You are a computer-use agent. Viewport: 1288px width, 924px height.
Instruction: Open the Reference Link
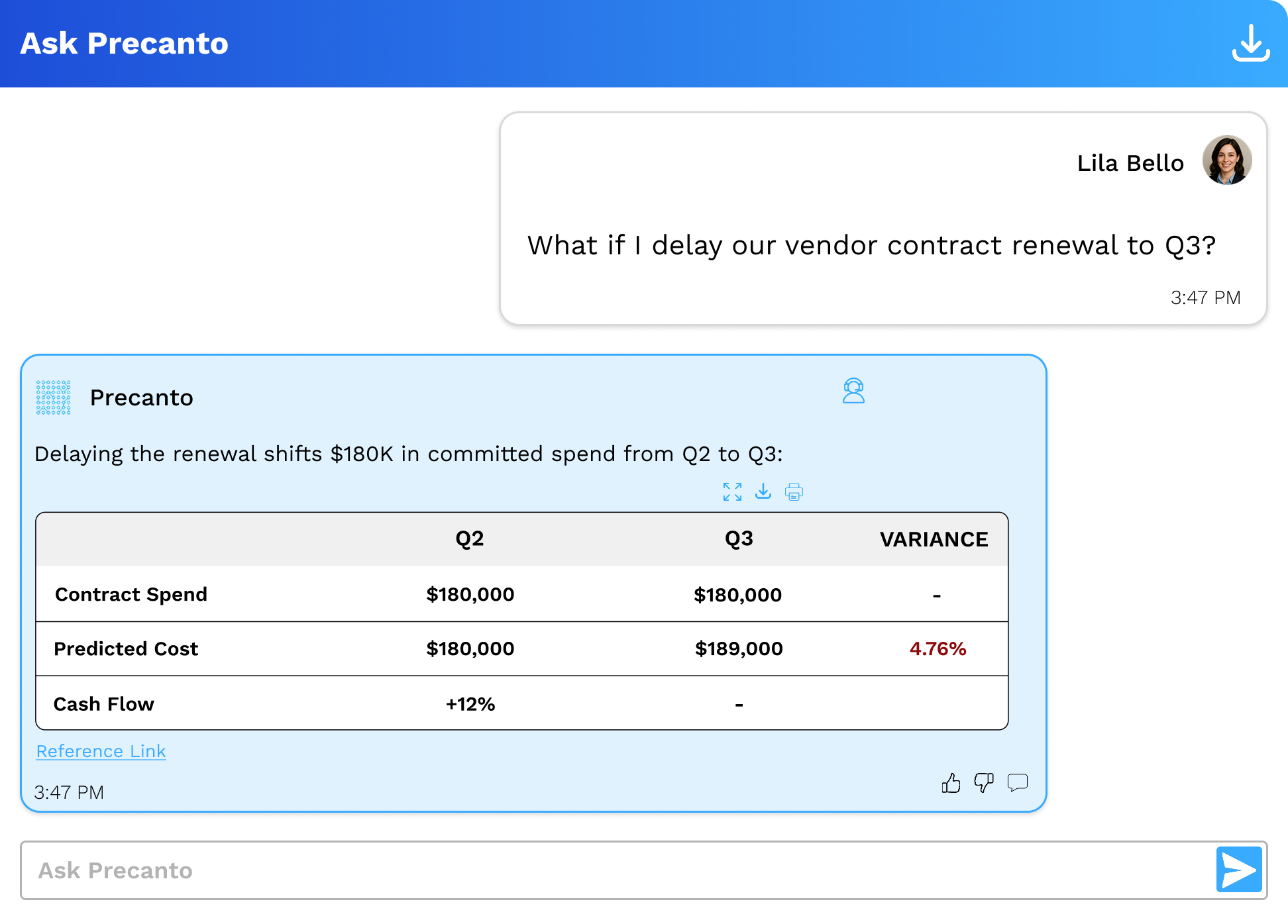[101, 751]
